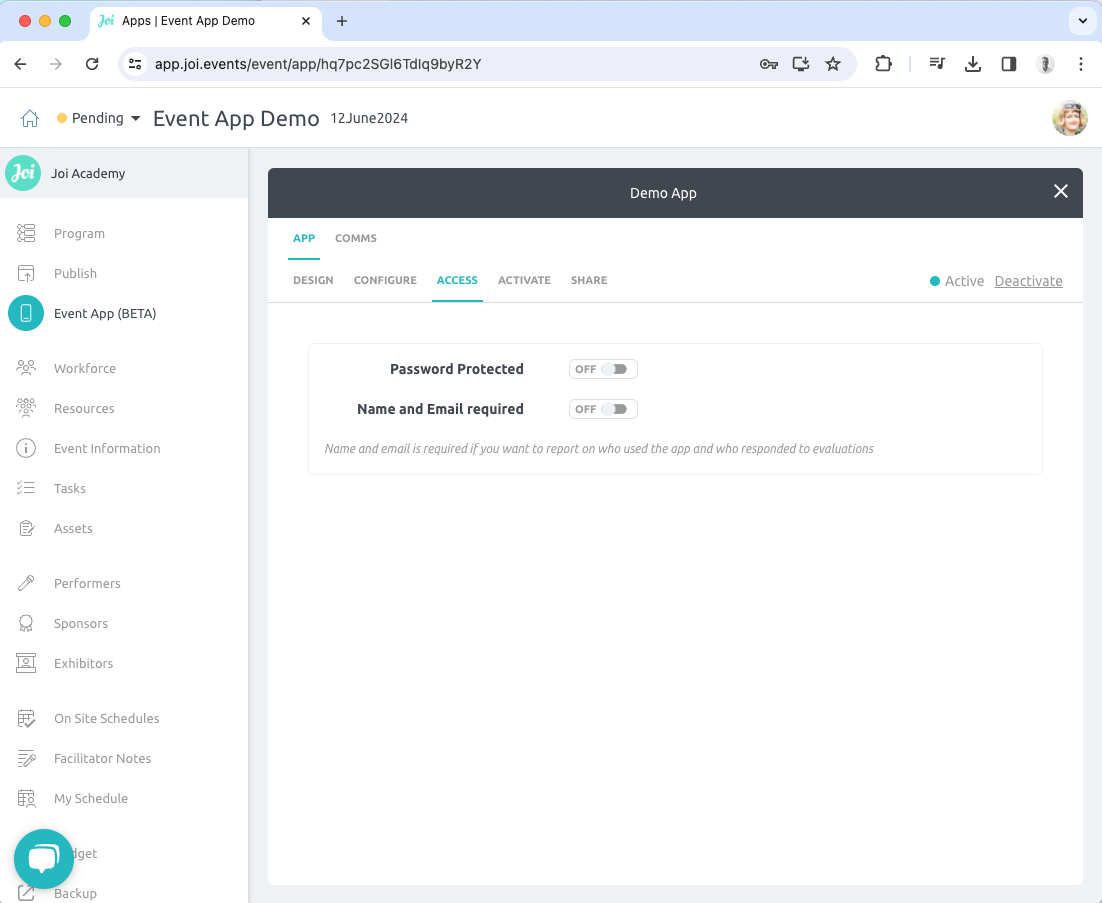The width and height of the screenshot is (1102, 903).
Task: Open the Backup export icon
Action: [x=26, y=893]
